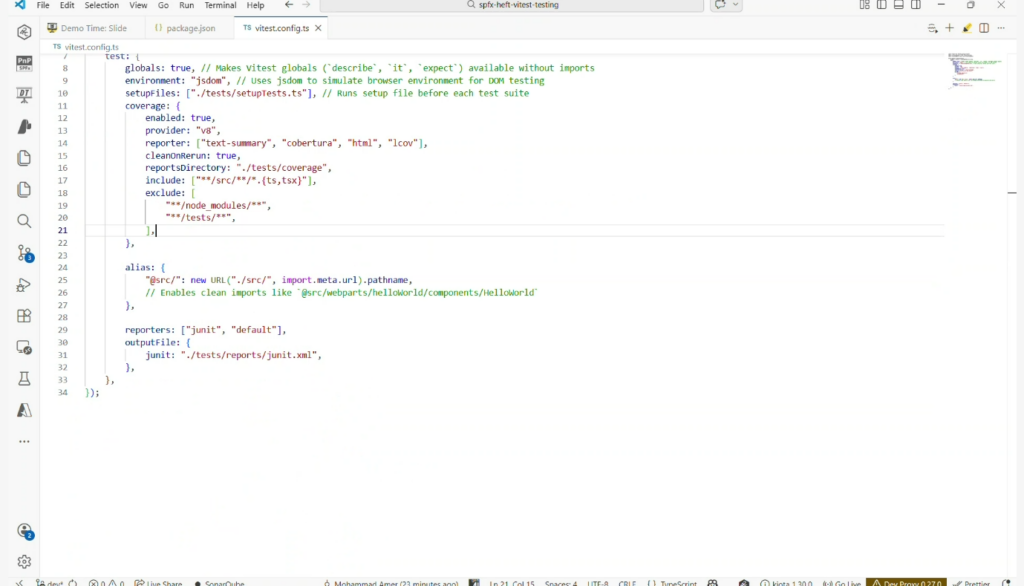Toggle the secondary side bar layout button
The width and height of the screenshot is (1024, 586).
(x=916, y=5)
